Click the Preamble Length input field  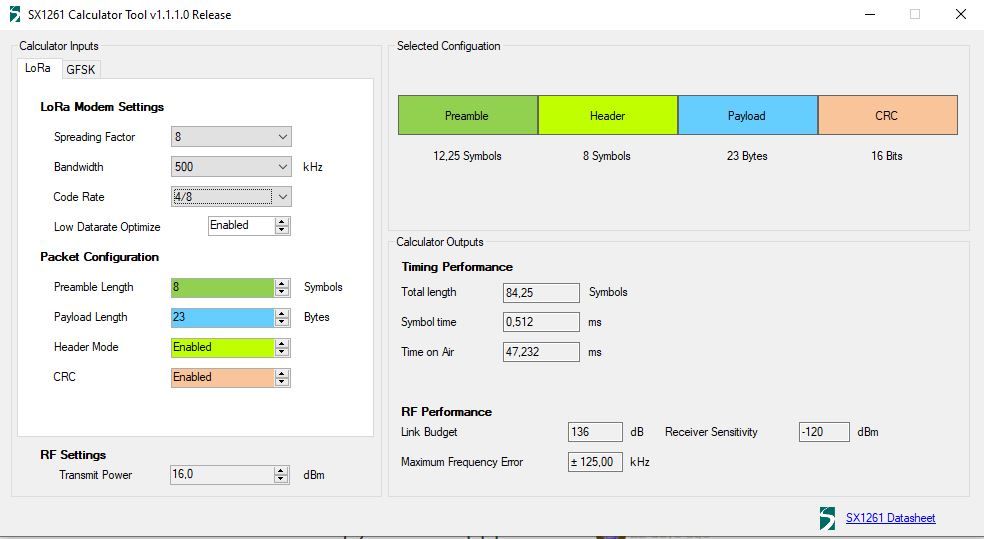point(223,287)
